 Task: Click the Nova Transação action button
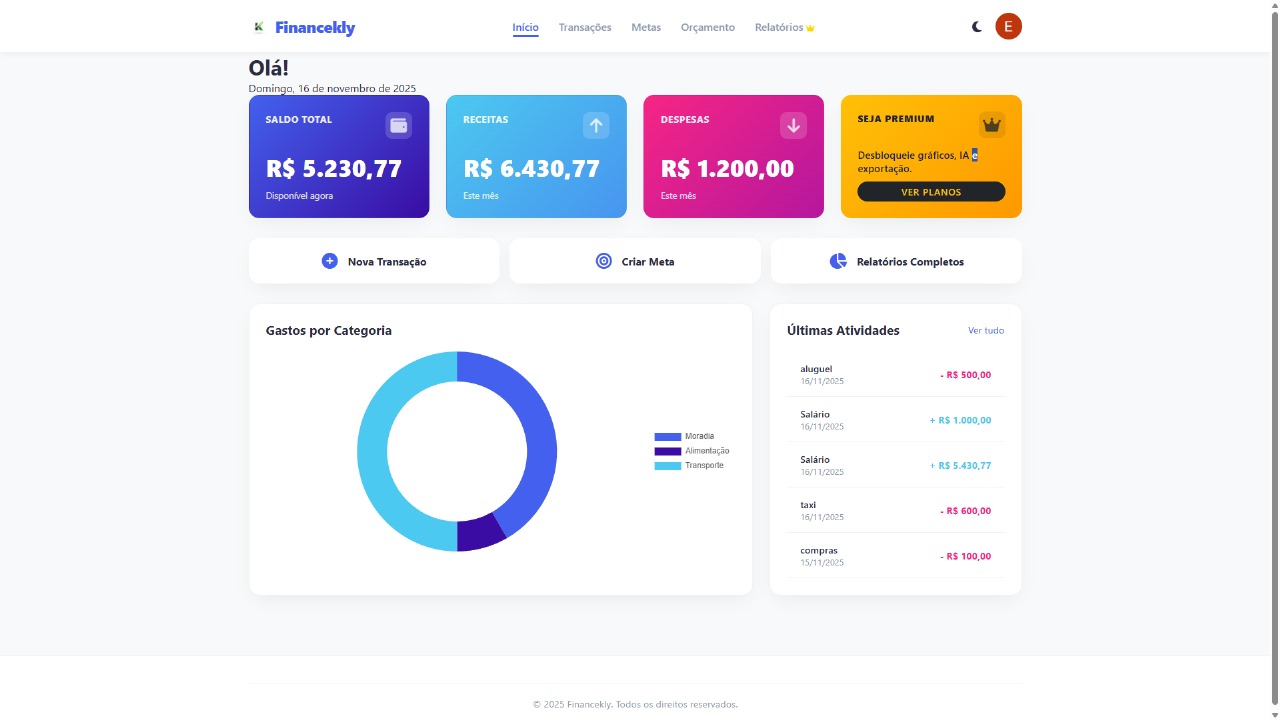pos(374,260)
